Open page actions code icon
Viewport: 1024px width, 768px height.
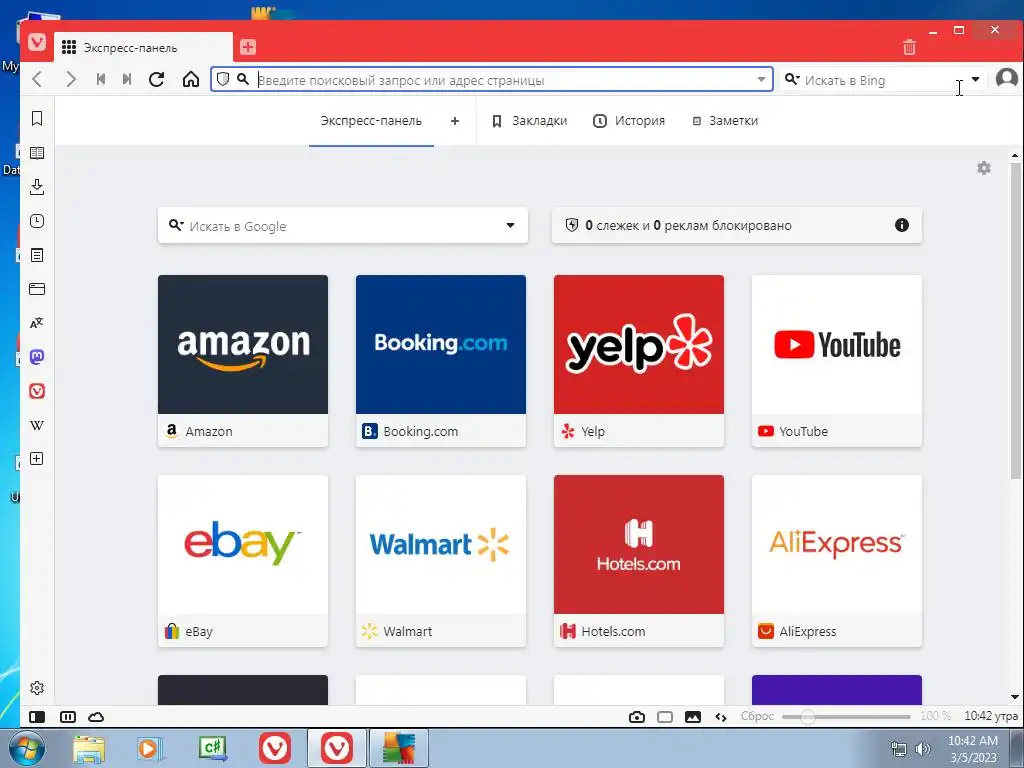[x=721, y=717]
